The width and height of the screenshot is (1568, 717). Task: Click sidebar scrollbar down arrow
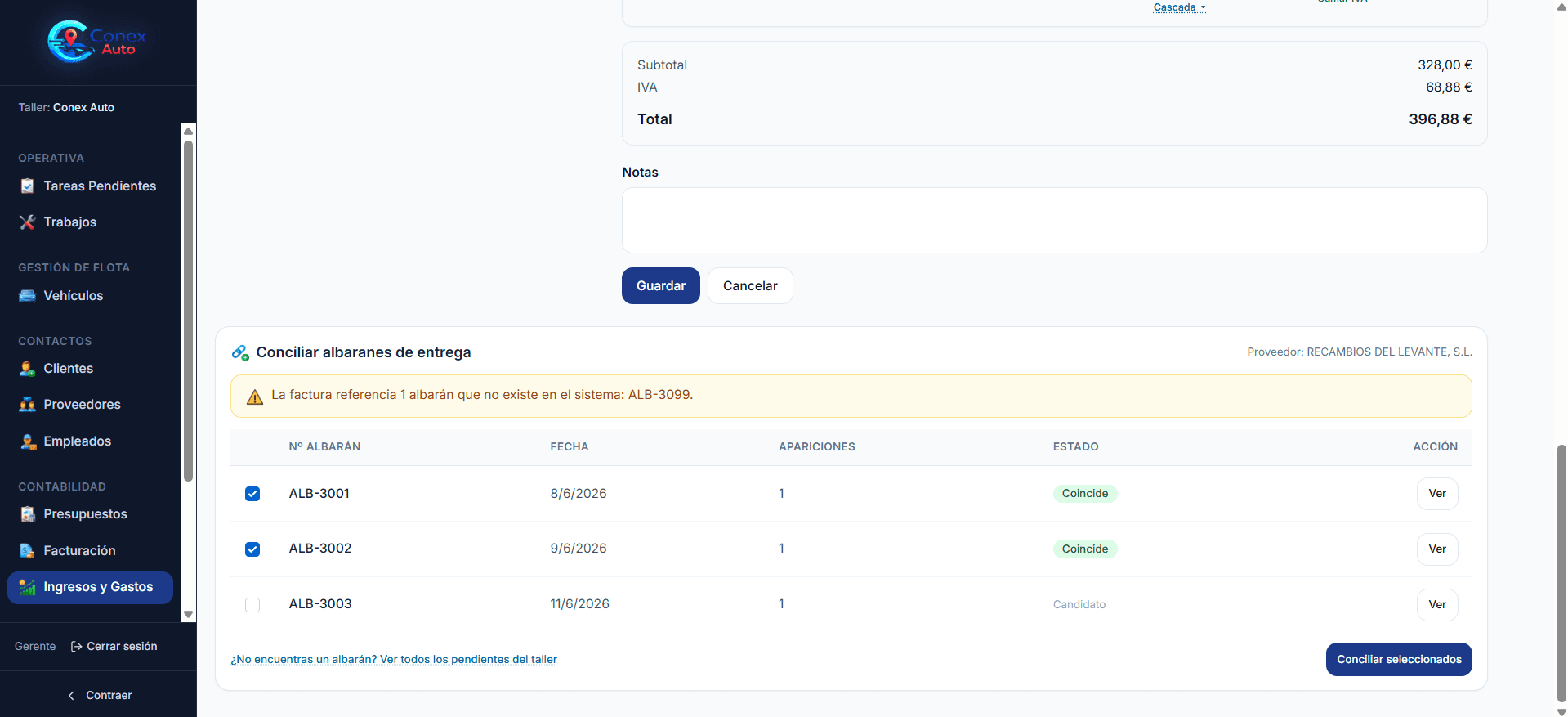(x=188, y=614)
